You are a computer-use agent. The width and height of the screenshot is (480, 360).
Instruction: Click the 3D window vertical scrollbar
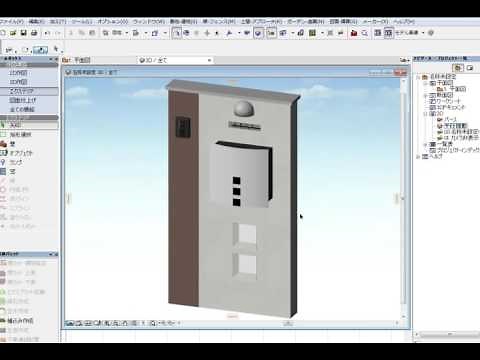coord(404,198)
